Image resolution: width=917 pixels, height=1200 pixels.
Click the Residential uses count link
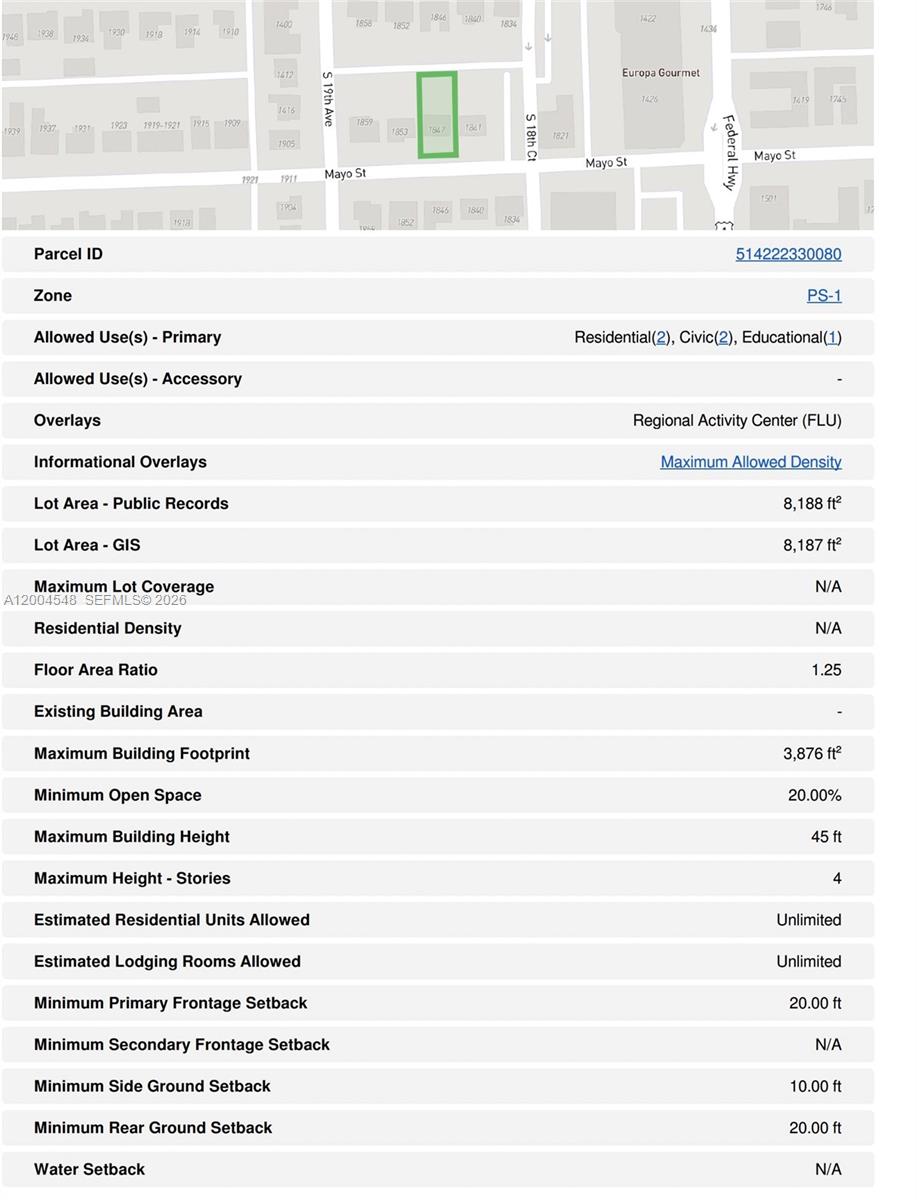click(661, 338)
